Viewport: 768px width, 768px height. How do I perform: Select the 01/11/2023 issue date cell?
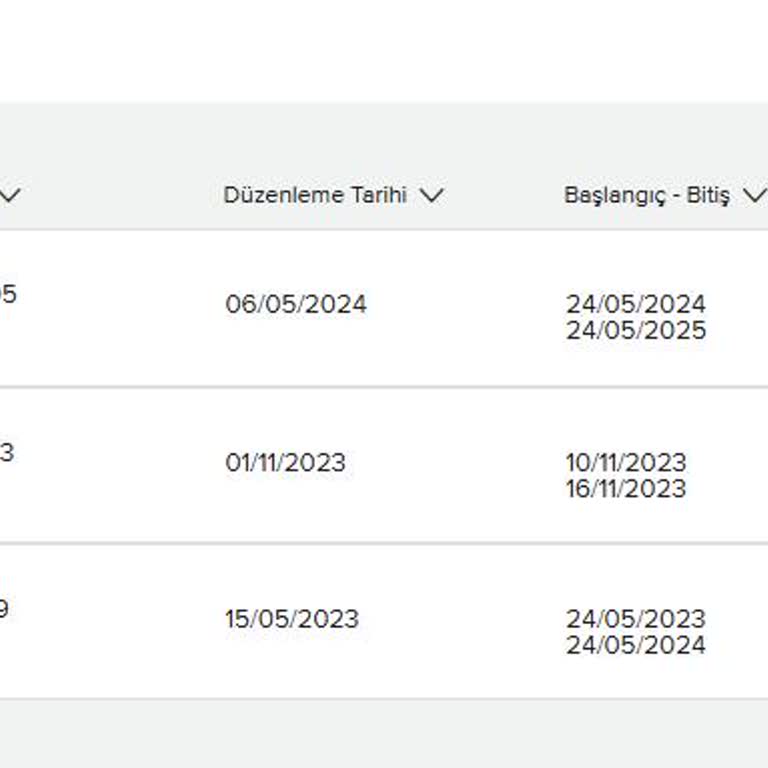(285, 463)
